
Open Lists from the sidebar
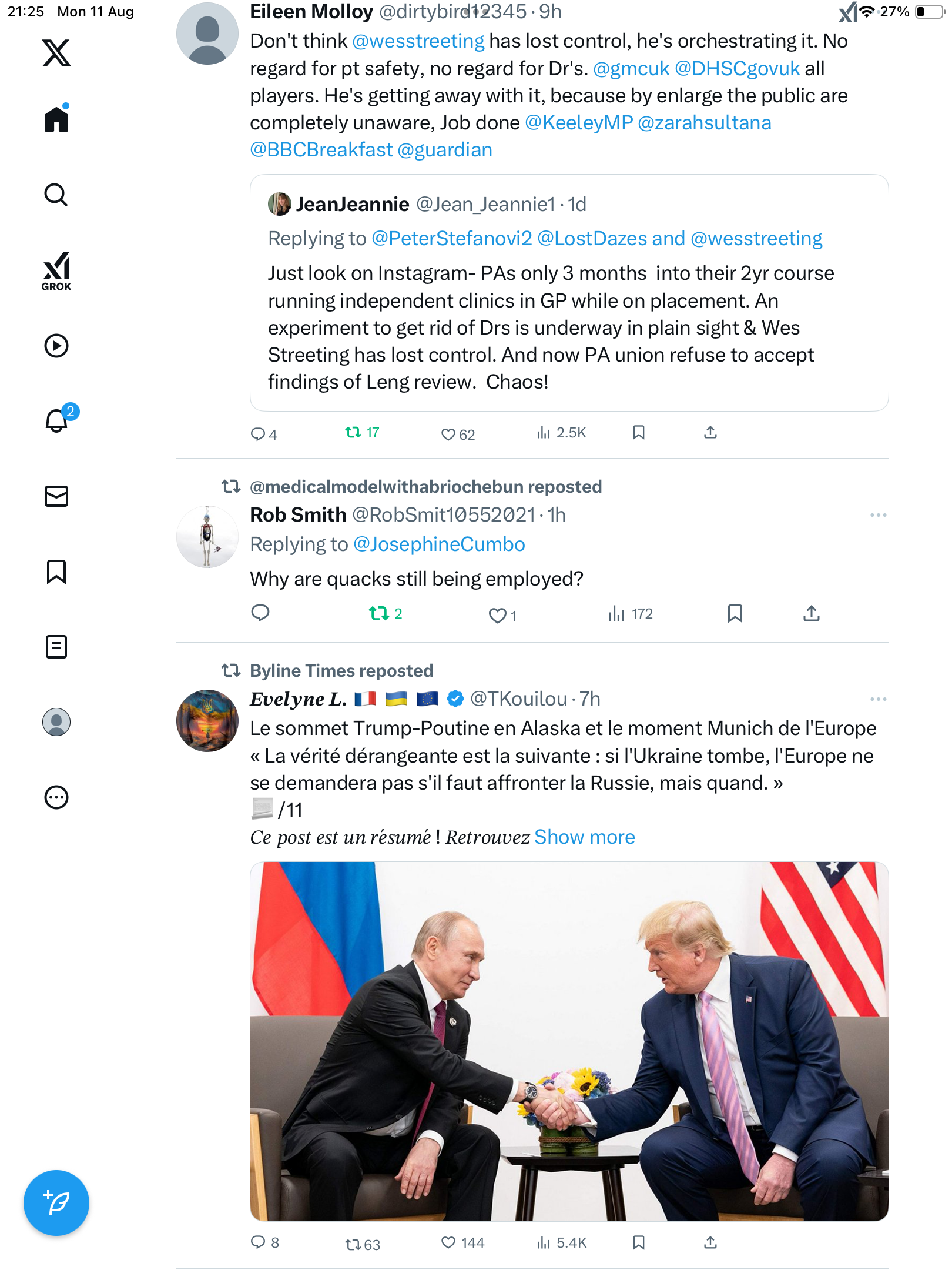point(56,647)
